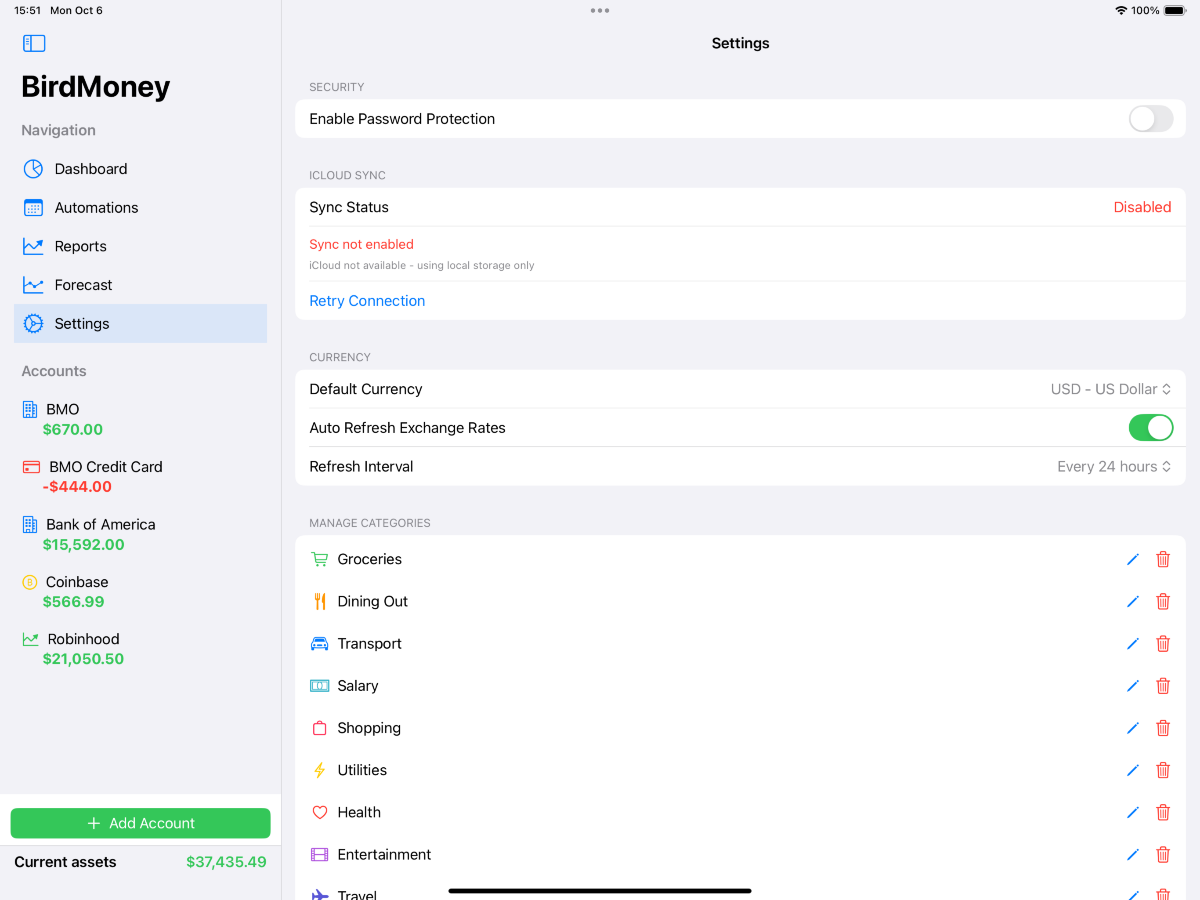Enable Password Protection switch
The height and width of the screenshot is (900, 1200).
(1150, 119)
